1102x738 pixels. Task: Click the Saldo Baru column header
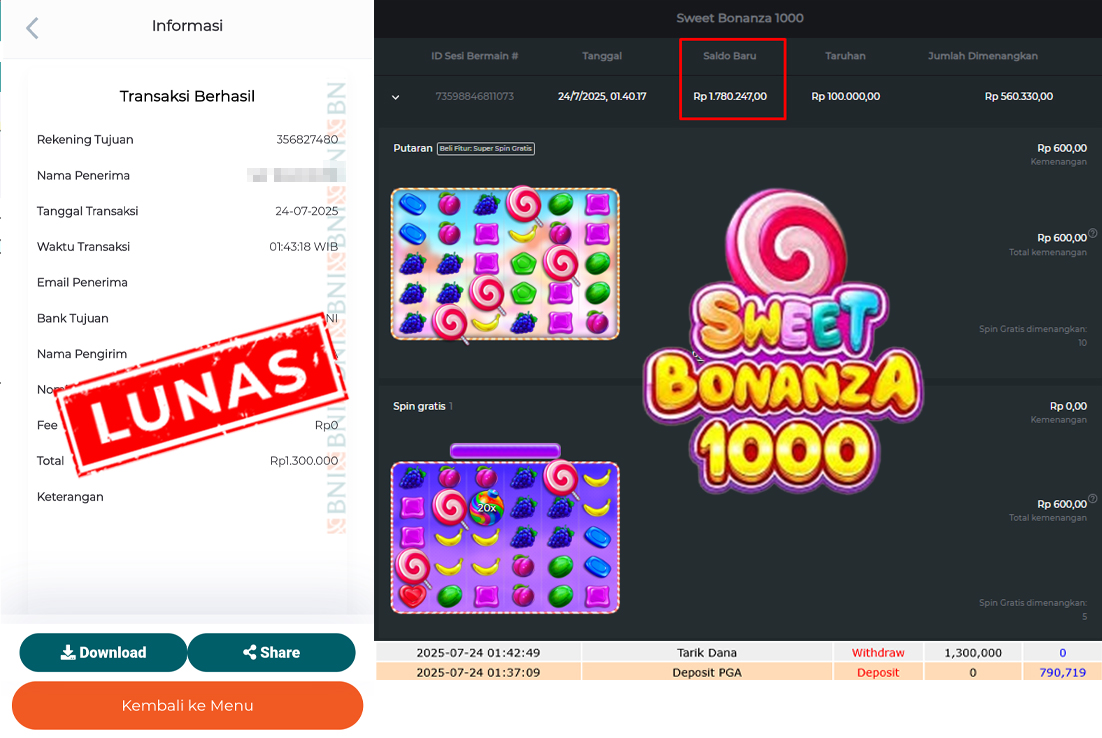[730, 56]
